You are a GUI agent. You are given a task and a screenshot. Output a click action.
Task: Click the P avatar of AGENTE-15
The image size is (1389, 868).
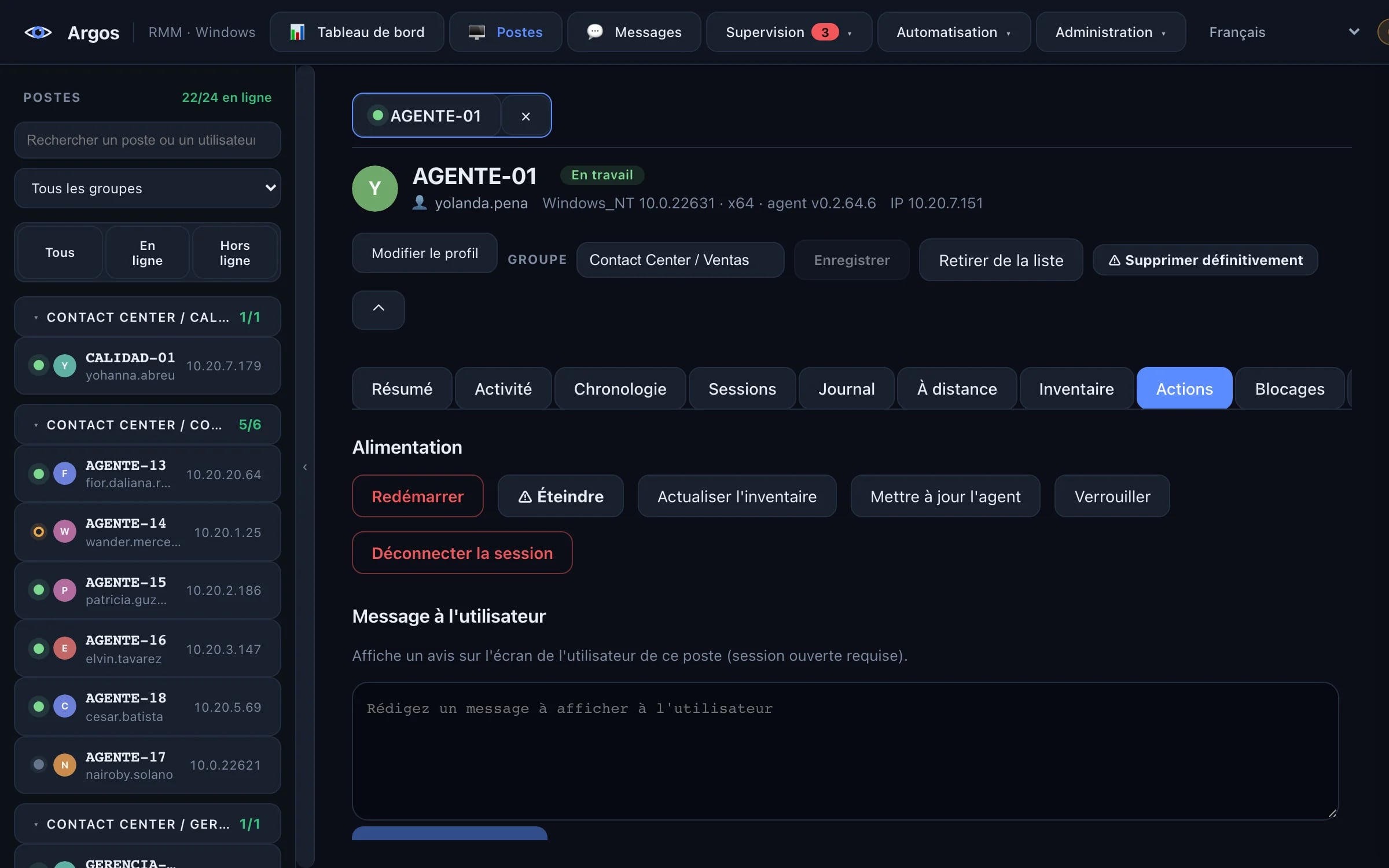tap(65, 590)
